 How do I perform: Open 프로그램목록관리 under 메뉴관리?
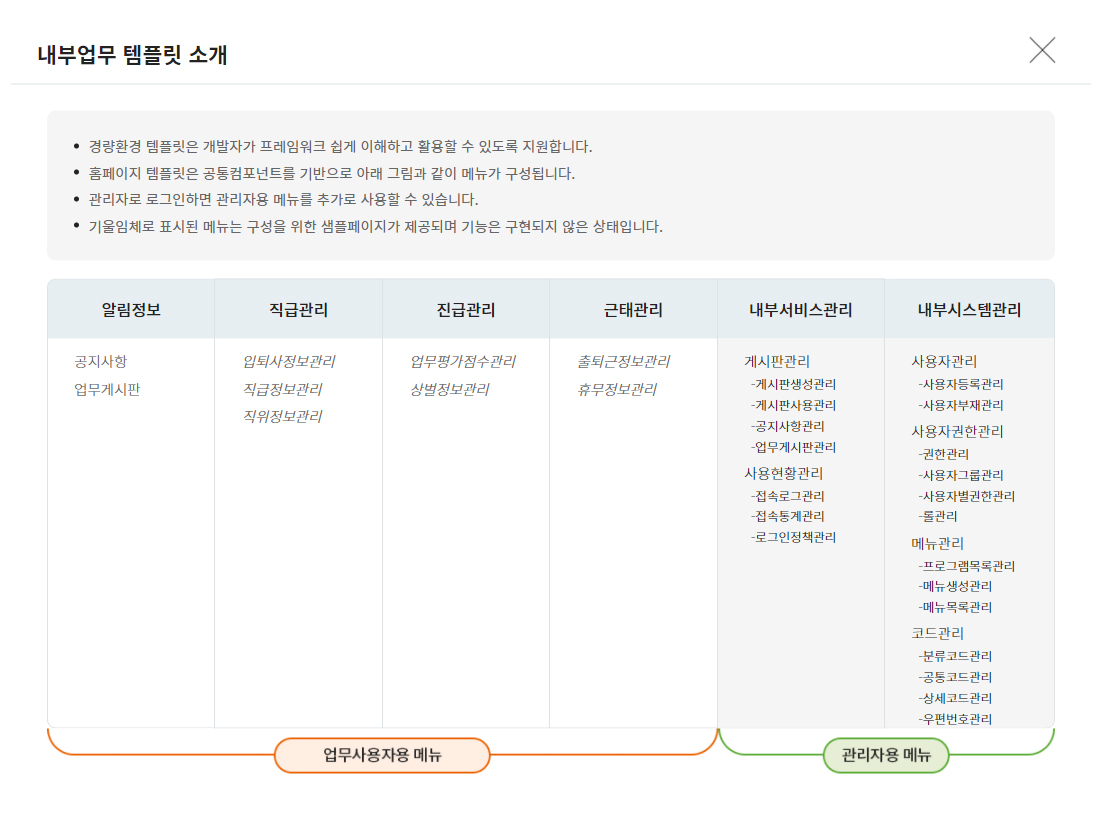click(967, 566)
